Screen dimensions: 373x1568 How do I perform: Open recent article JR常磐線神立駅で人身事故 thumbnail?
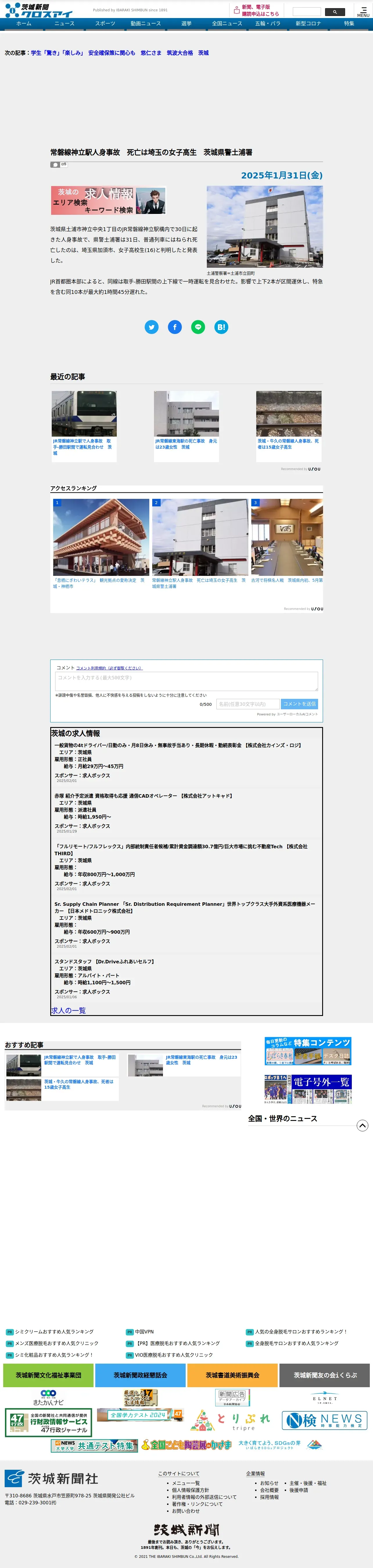tap(84, 414)
